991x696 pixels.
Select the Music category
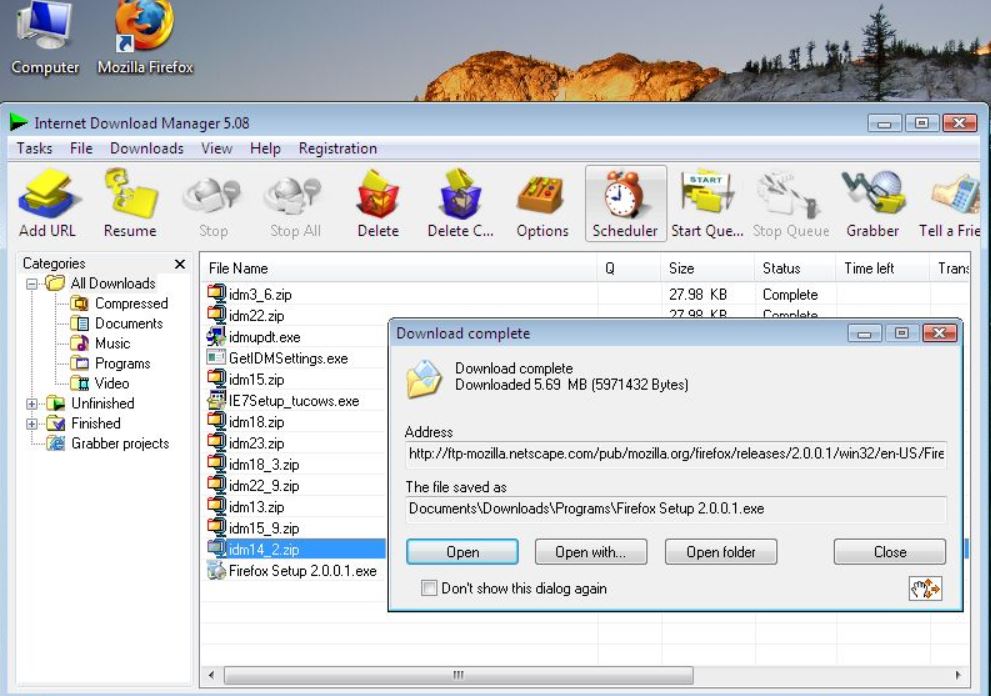pos(112,343)
